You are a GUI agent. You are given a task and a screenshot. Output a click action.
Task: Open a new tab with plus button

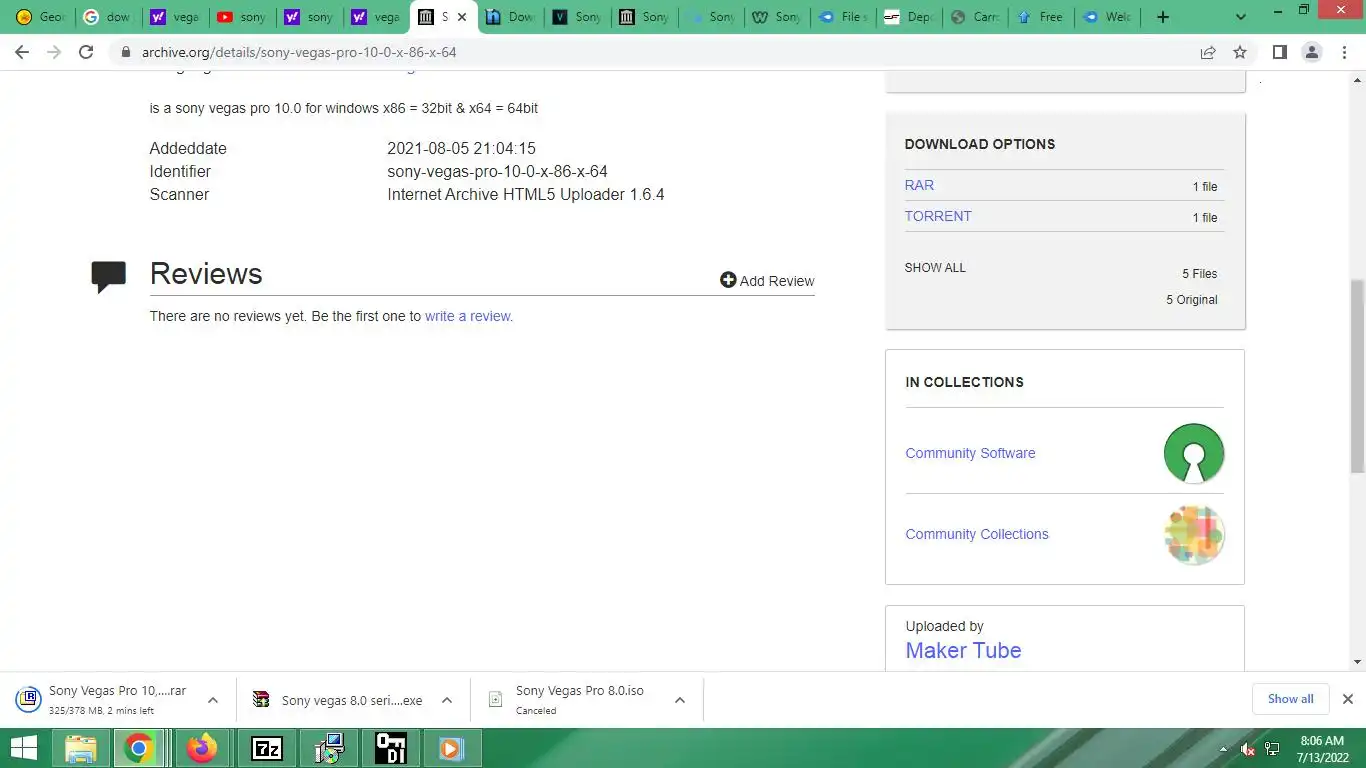1162,17
